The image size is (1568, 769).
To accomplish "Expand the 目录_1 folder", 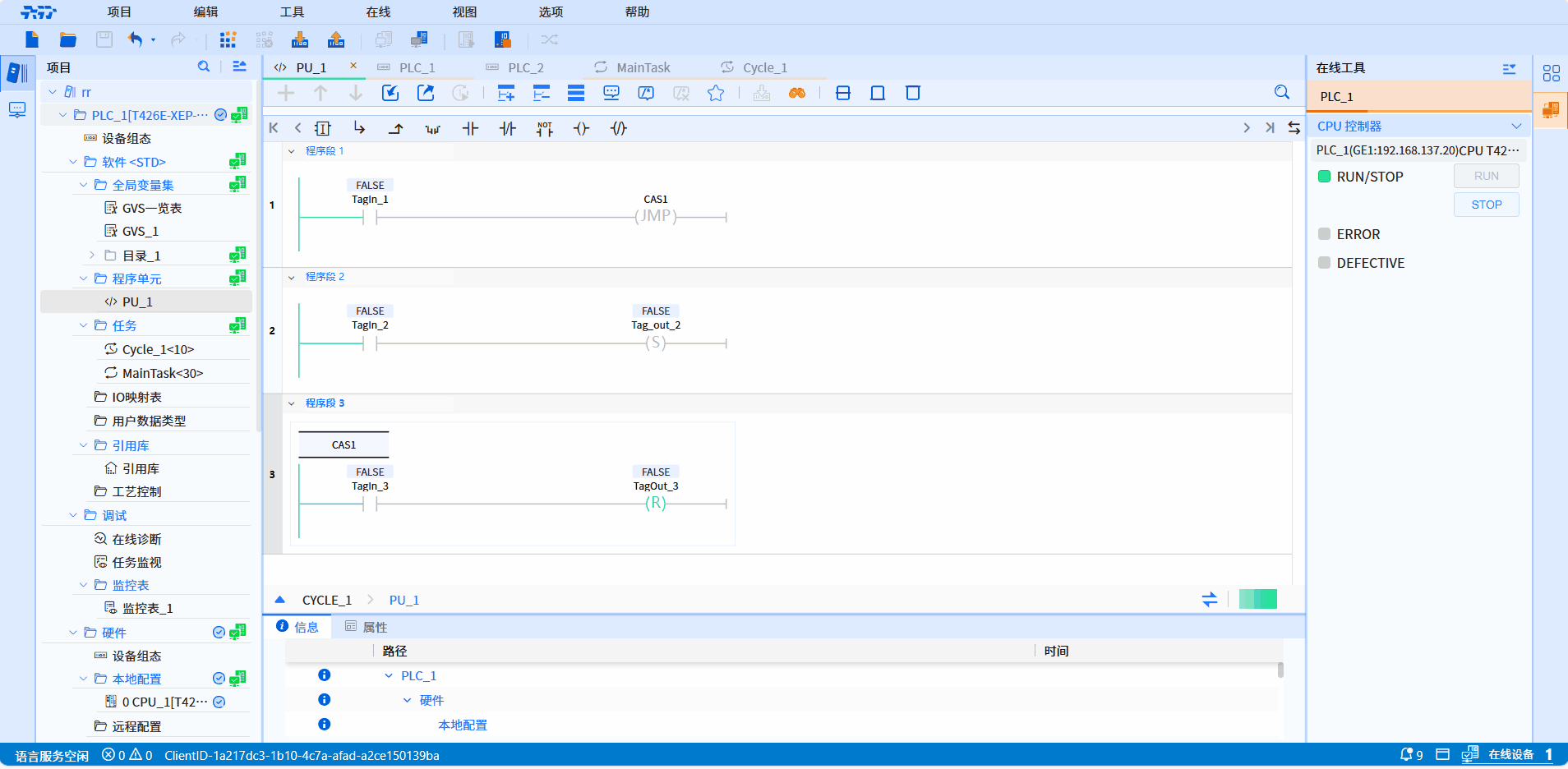I will pyautogui.click(x=92, y=256).
